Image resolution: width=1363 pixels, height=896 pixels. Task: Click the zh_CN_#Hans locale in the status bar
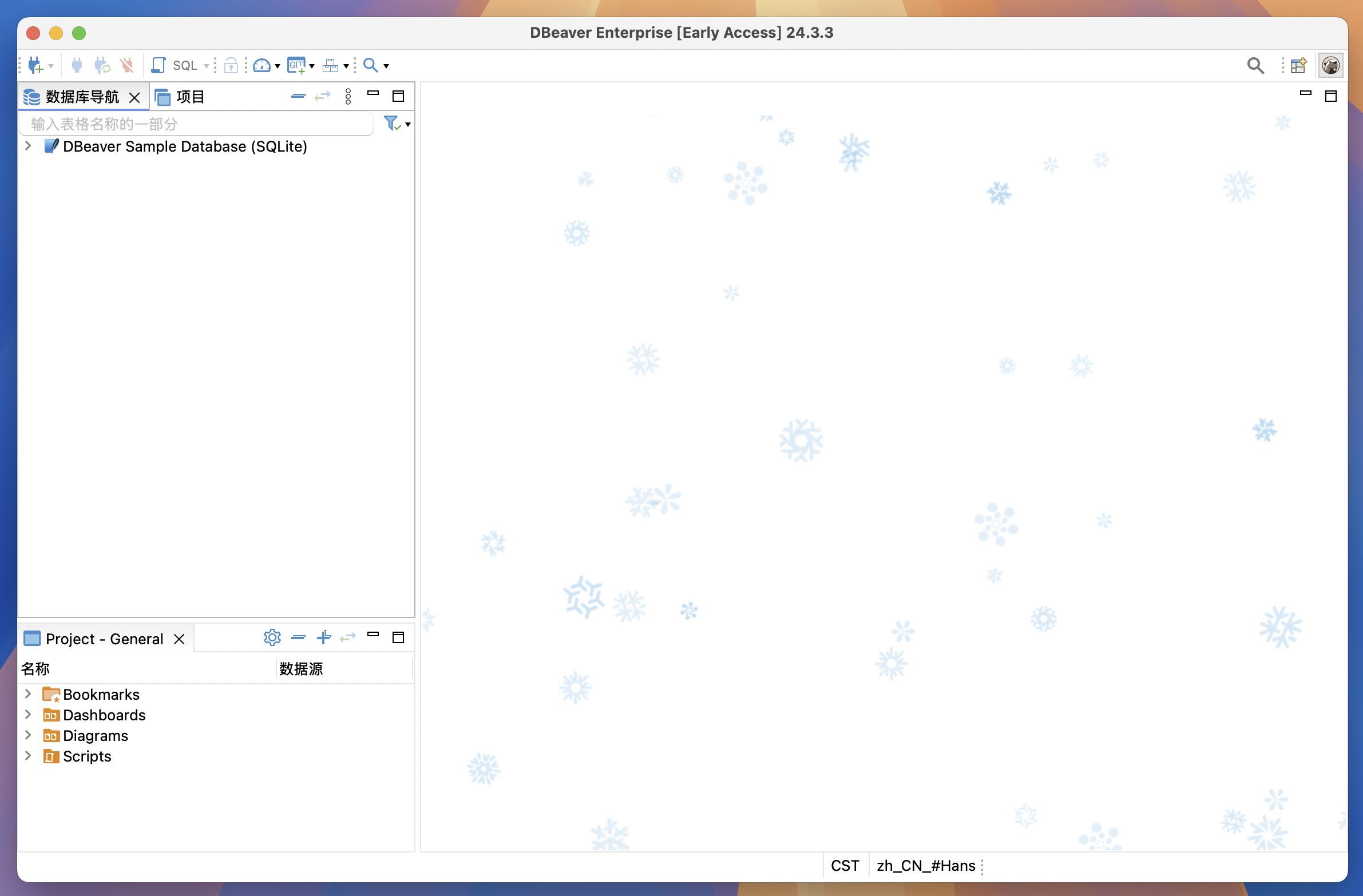click(926, 866)
